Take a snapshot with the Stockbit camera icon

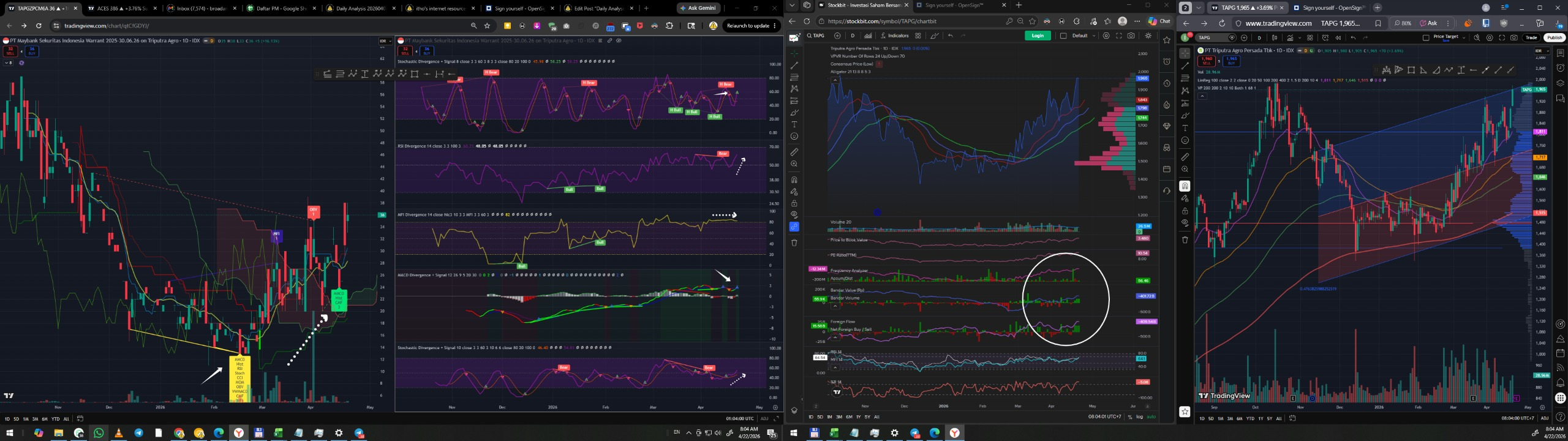(1131, 36)
